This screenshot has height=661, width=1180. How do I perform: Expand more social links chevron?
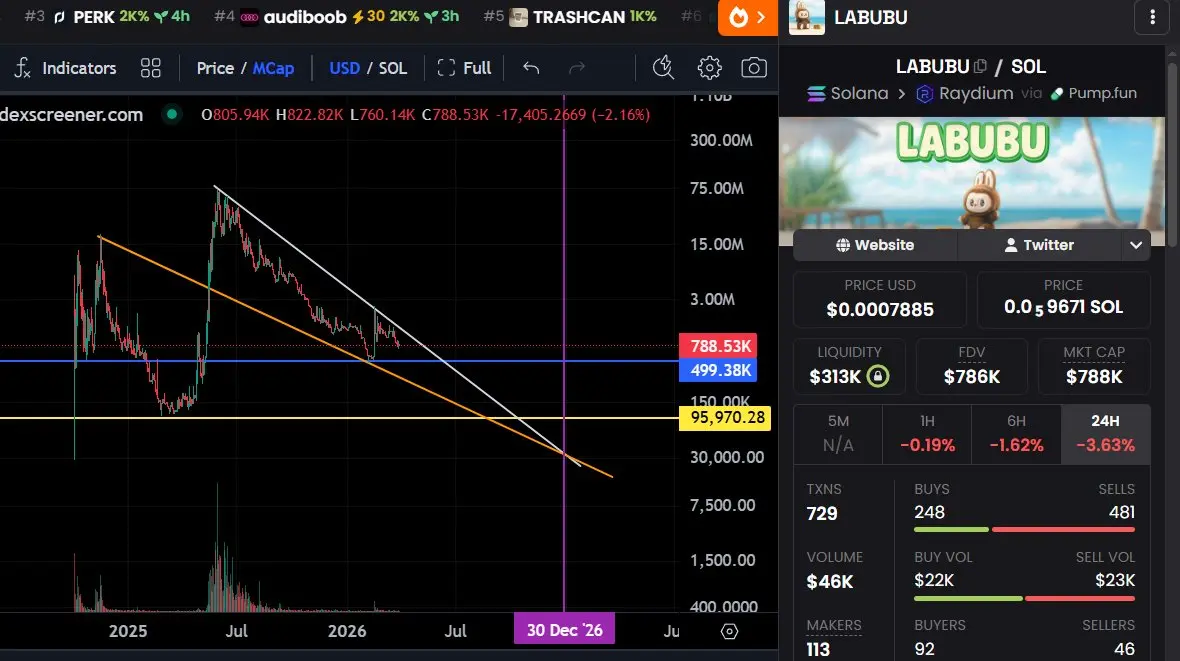coord(1136,245)
